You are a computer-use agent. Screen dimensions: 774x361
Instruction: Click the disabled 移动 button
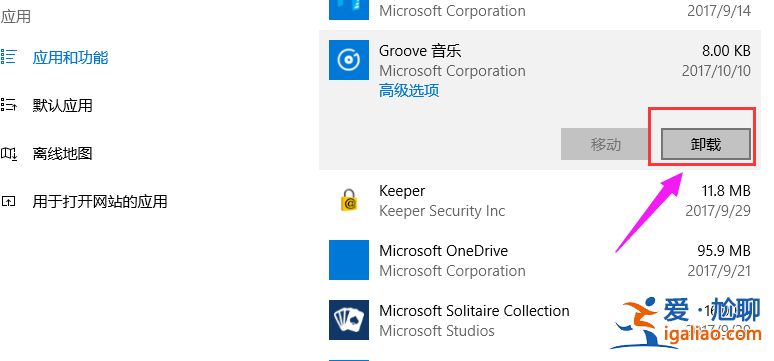(605, 145)
